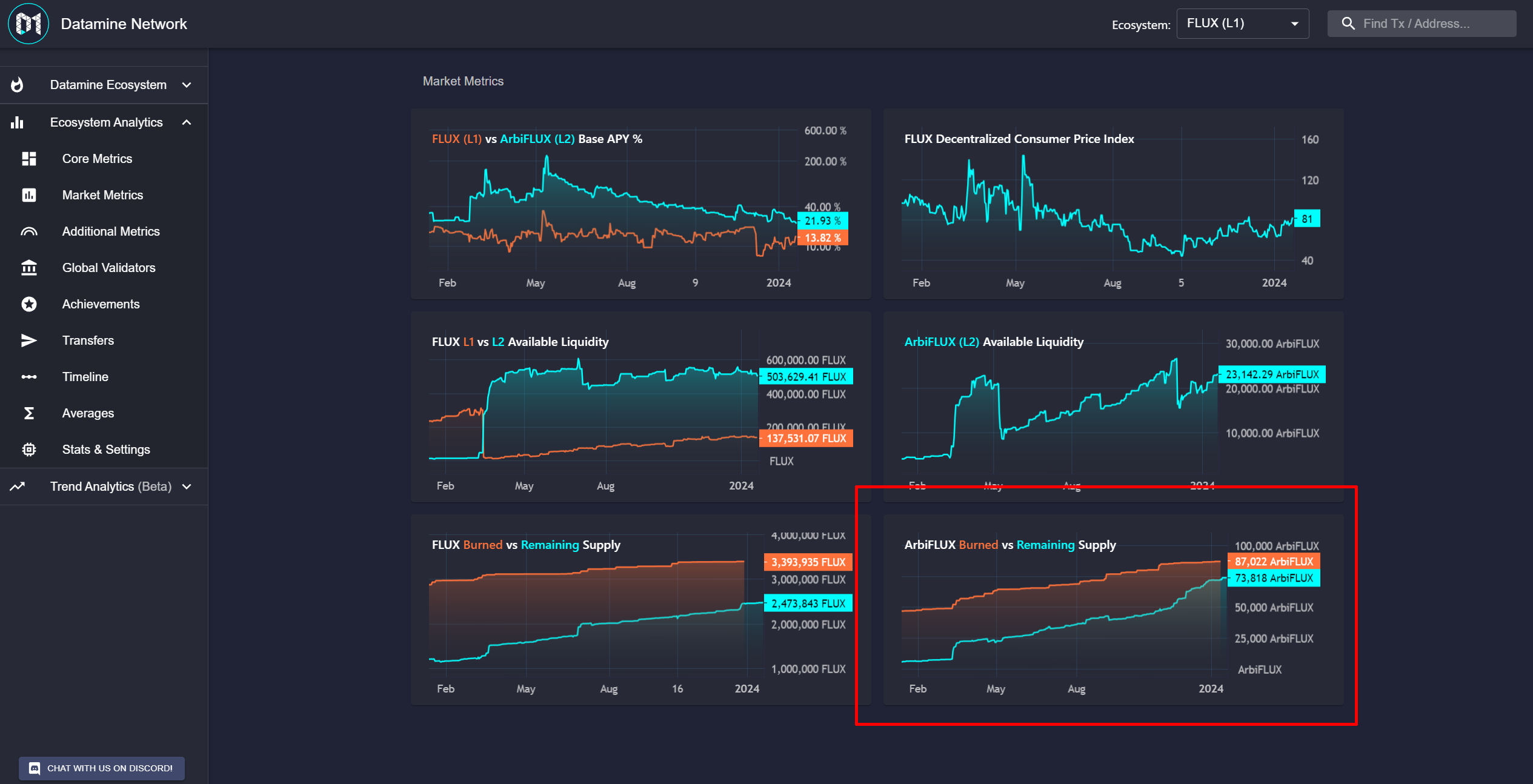The width and height of the screenshot is (1533, 784).
Task: Open the Averages page
Action: [104, 413]
